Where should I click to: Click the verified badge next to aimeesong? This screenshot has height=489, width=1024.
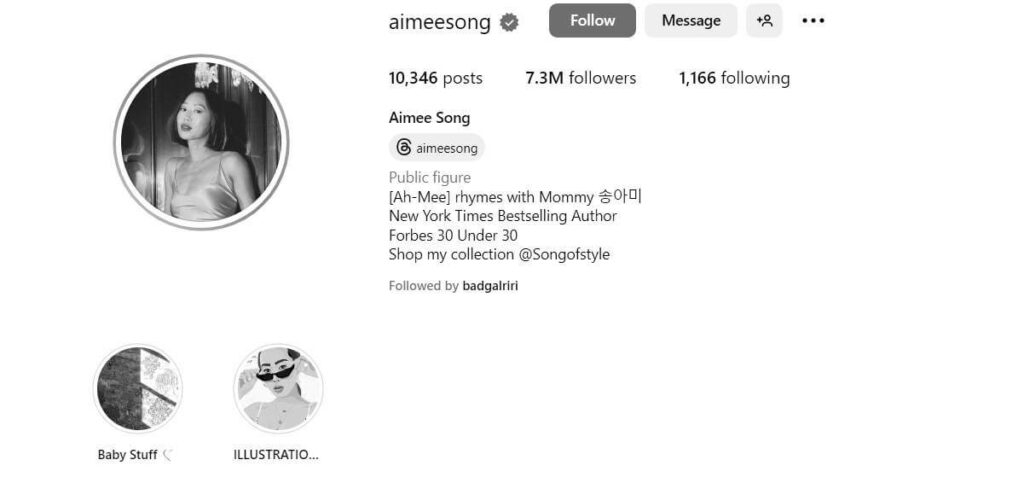coord(509,23)
